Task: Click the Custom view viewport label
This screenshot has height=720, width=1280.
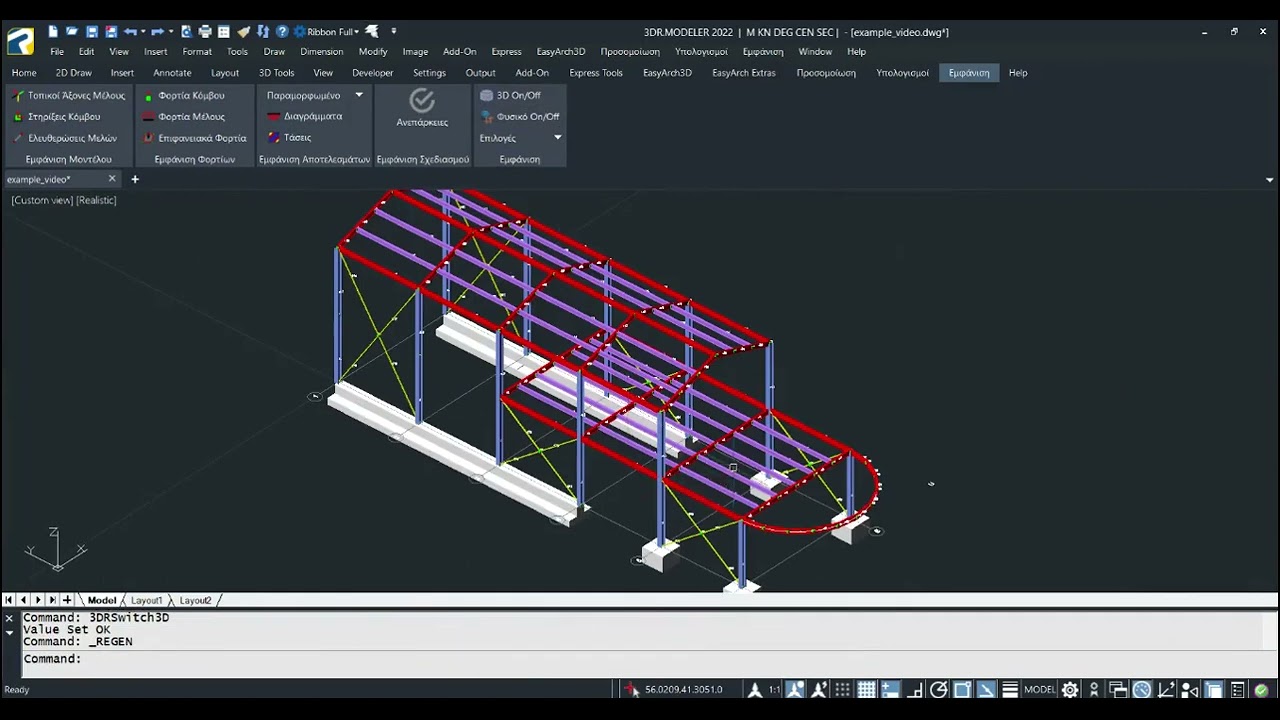Action: [42, 200]
